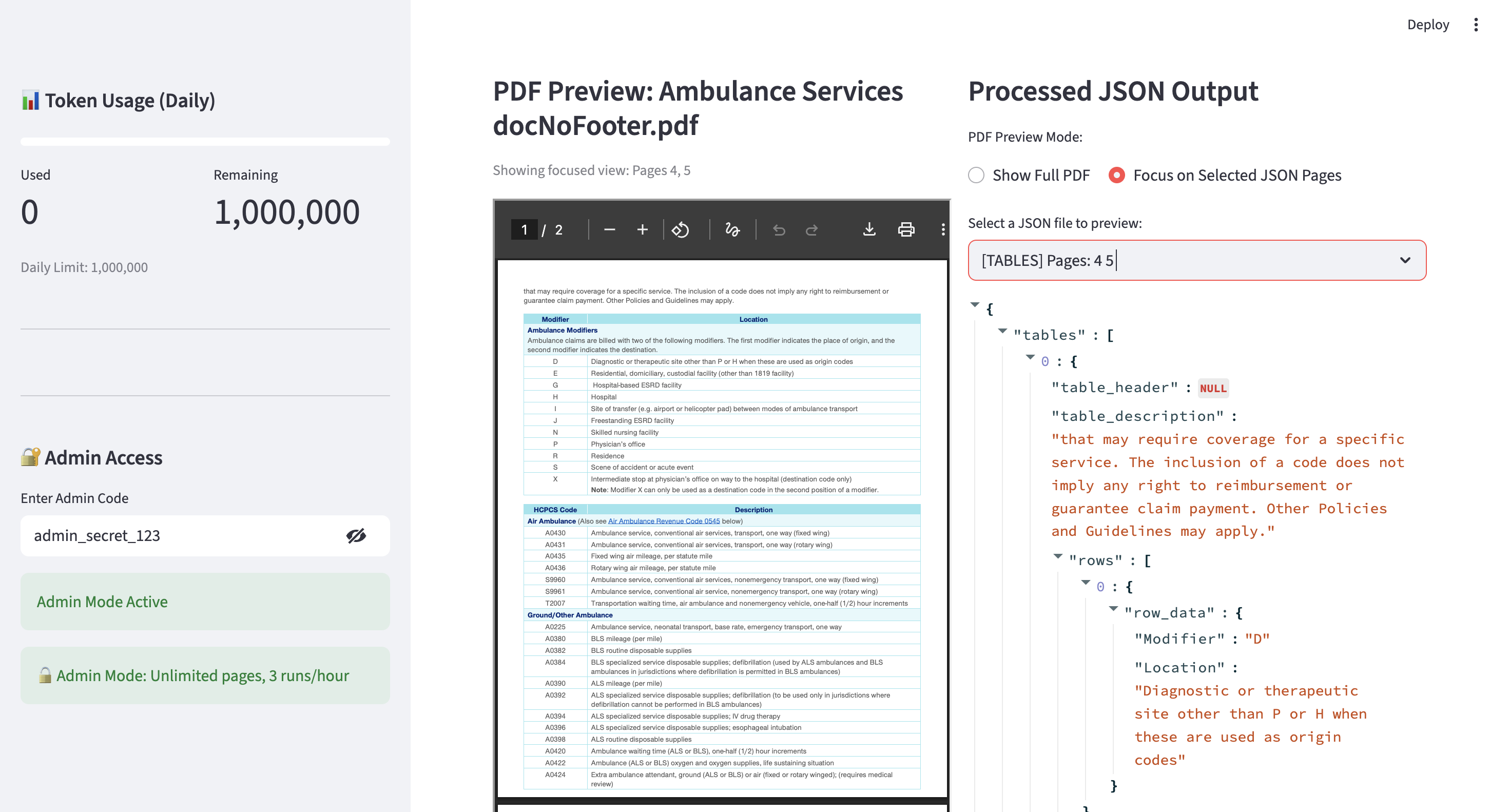Zoom out the PDF viewer
The image size is (1509, 812).
(609, 229)
